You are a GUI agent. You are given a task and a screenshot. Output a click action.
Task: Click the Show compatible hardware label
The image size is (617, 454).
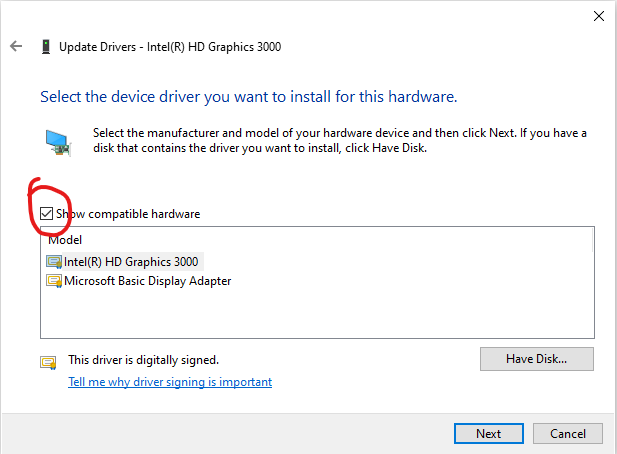pyautogui.click(x=128, y=214)
